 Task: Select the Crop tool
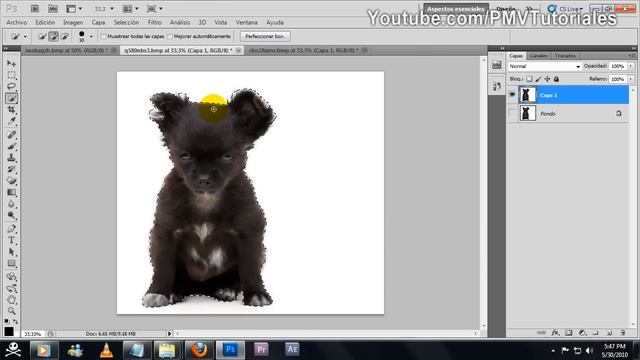tap(11, 110)
